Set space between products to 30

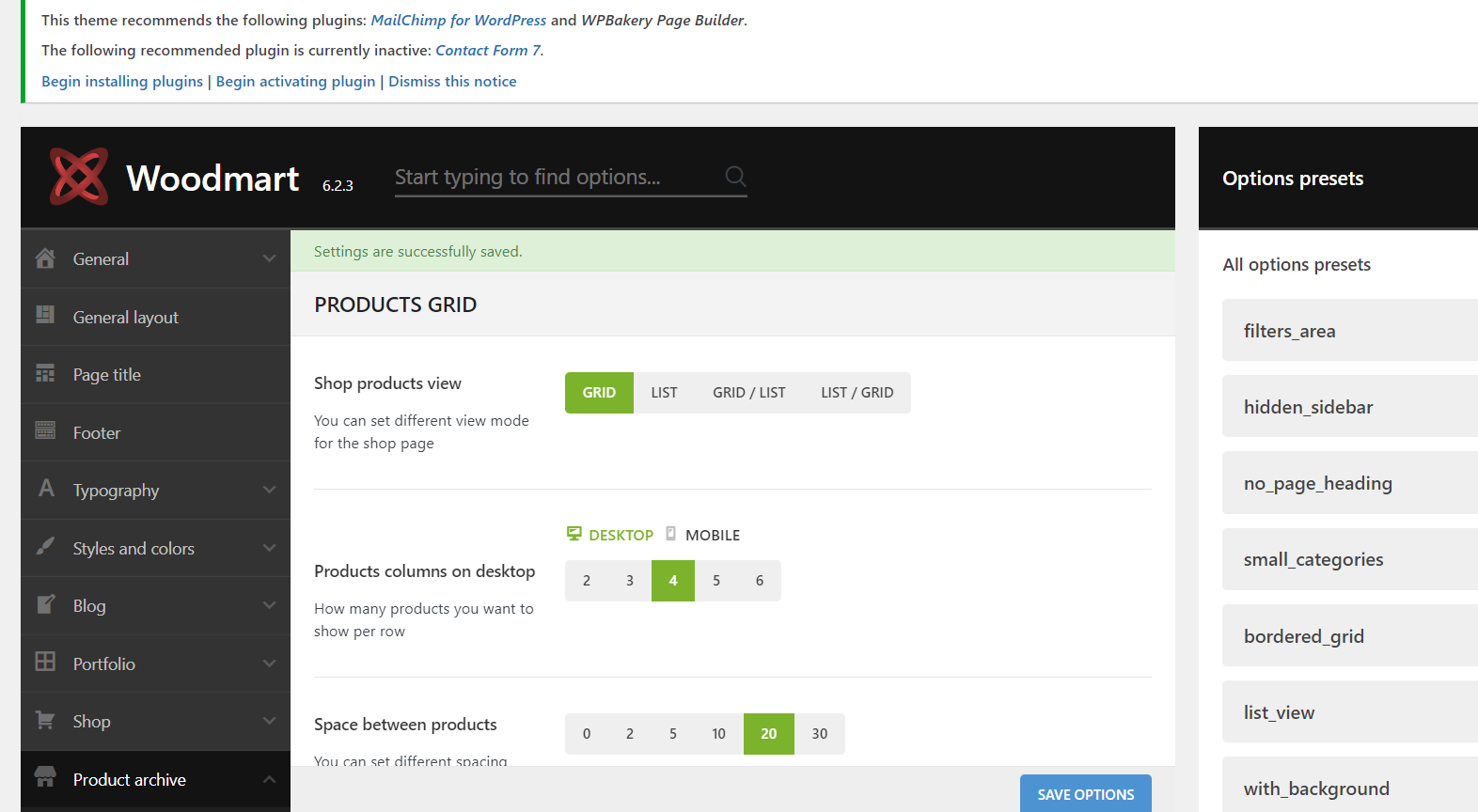tap(820, 734)
